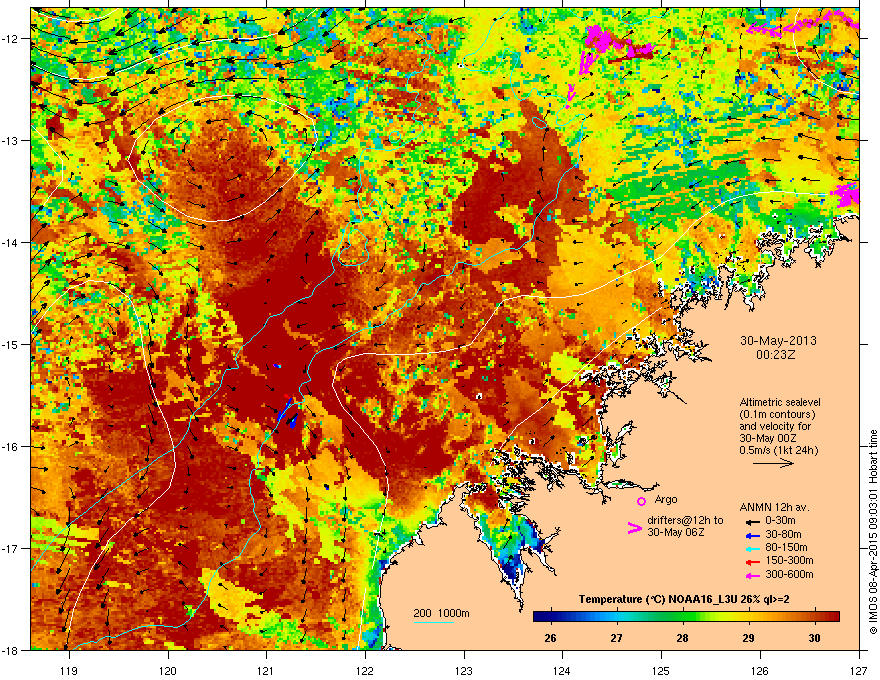Click longitude axis label '123'
The width and height of the screenshot is (880, 680).
pyautogui.click(x=464, y=671)
